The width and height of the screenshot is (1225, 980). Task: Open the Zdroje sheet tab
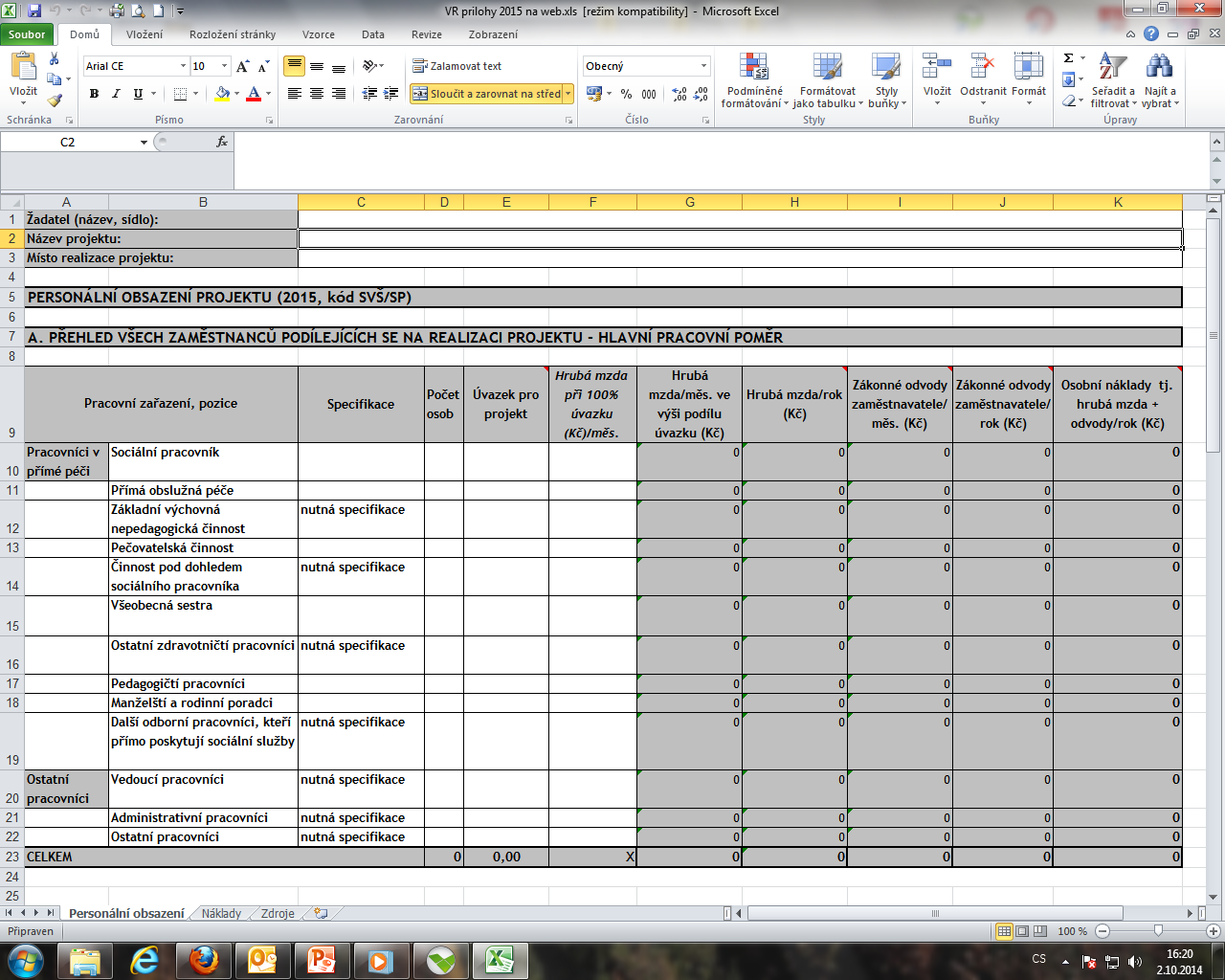tap(278, 914)
